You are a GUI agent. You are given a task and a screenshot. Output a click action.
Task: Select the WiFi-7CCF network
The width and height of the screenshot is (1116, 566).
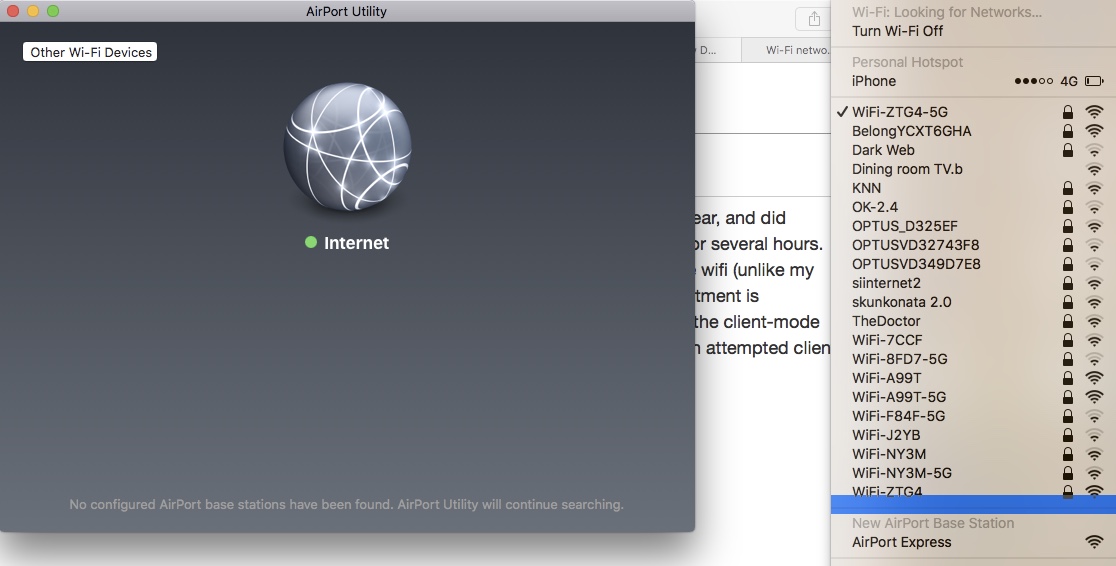[x=974, y=340]
